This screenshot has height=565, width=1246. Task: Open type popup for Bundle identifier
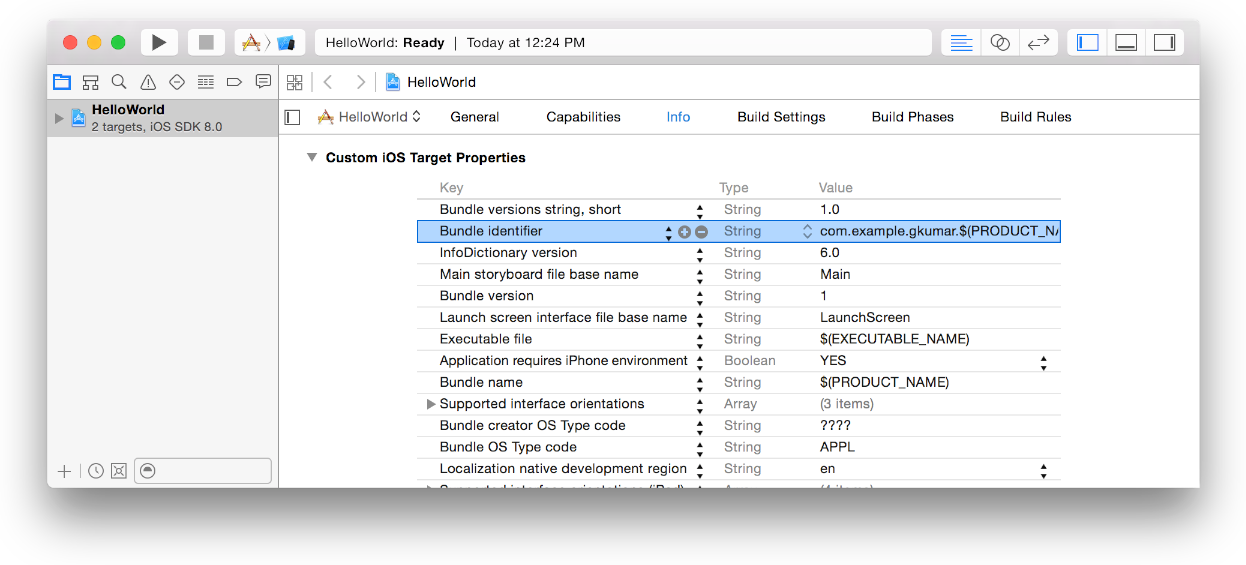point(807,231)
